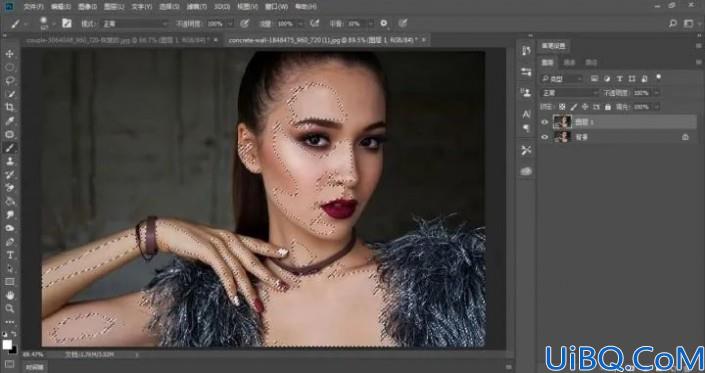Screen dimensions: 705x373
Task: Select the Clone Stamp tool
Action: (x=9, y=161)
